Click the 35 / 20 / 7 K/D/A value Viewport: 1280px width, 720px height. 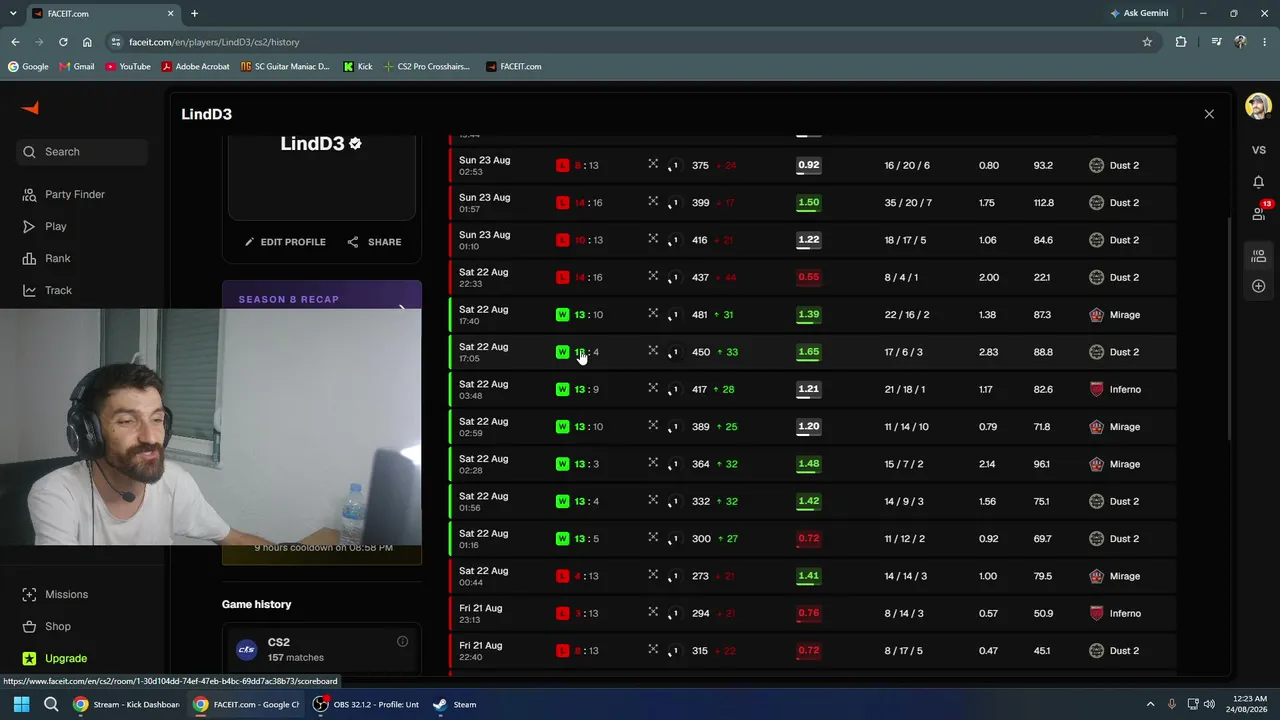coord(908,203)
